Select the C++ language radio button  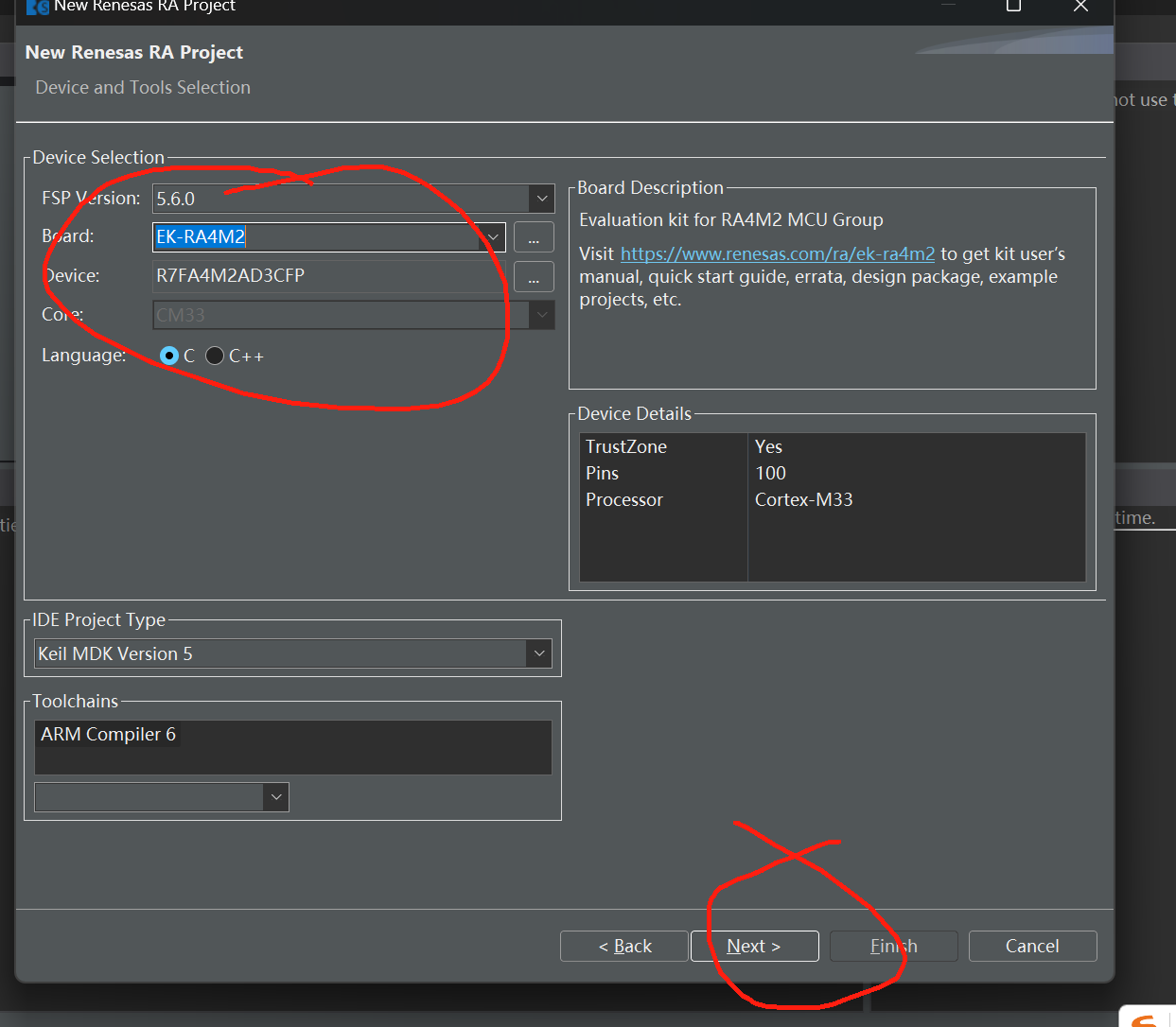coord(215,356)
